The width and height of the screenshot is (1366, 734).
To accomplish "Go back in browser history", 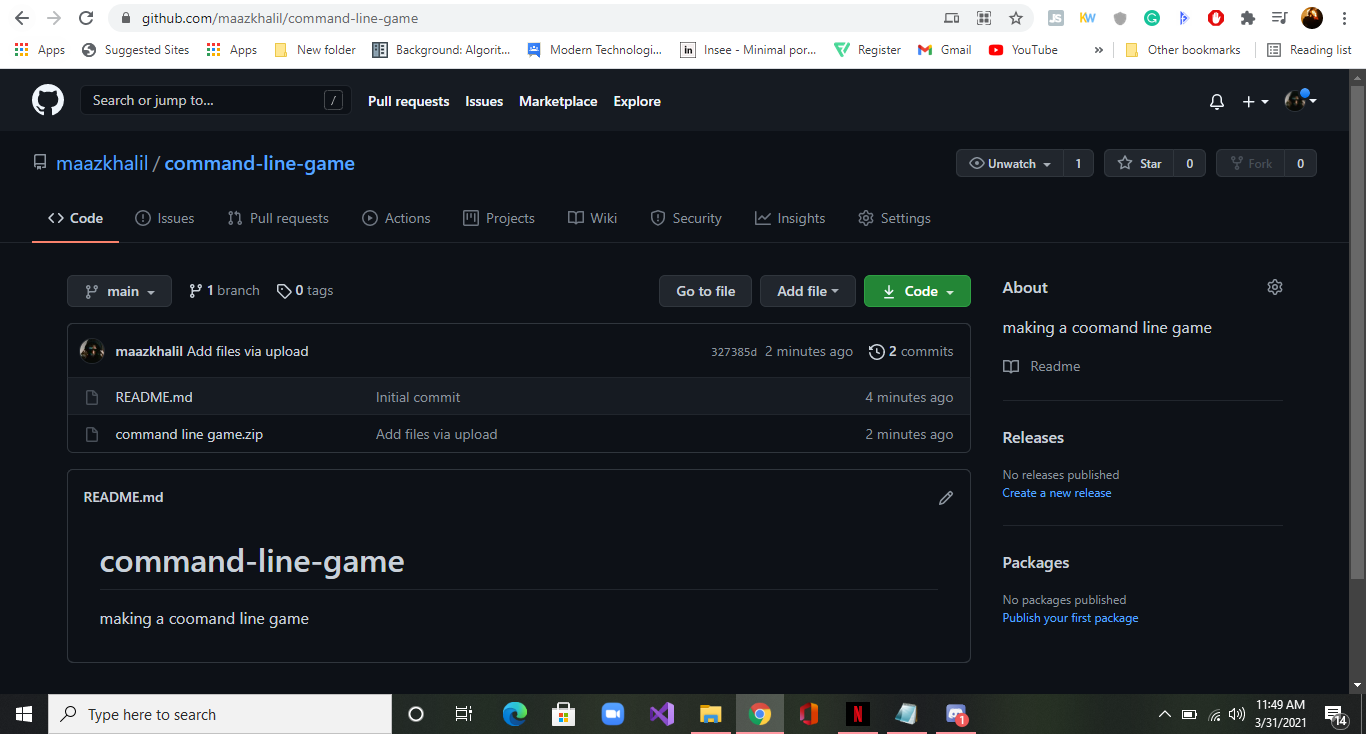I will tap(22, 18).
